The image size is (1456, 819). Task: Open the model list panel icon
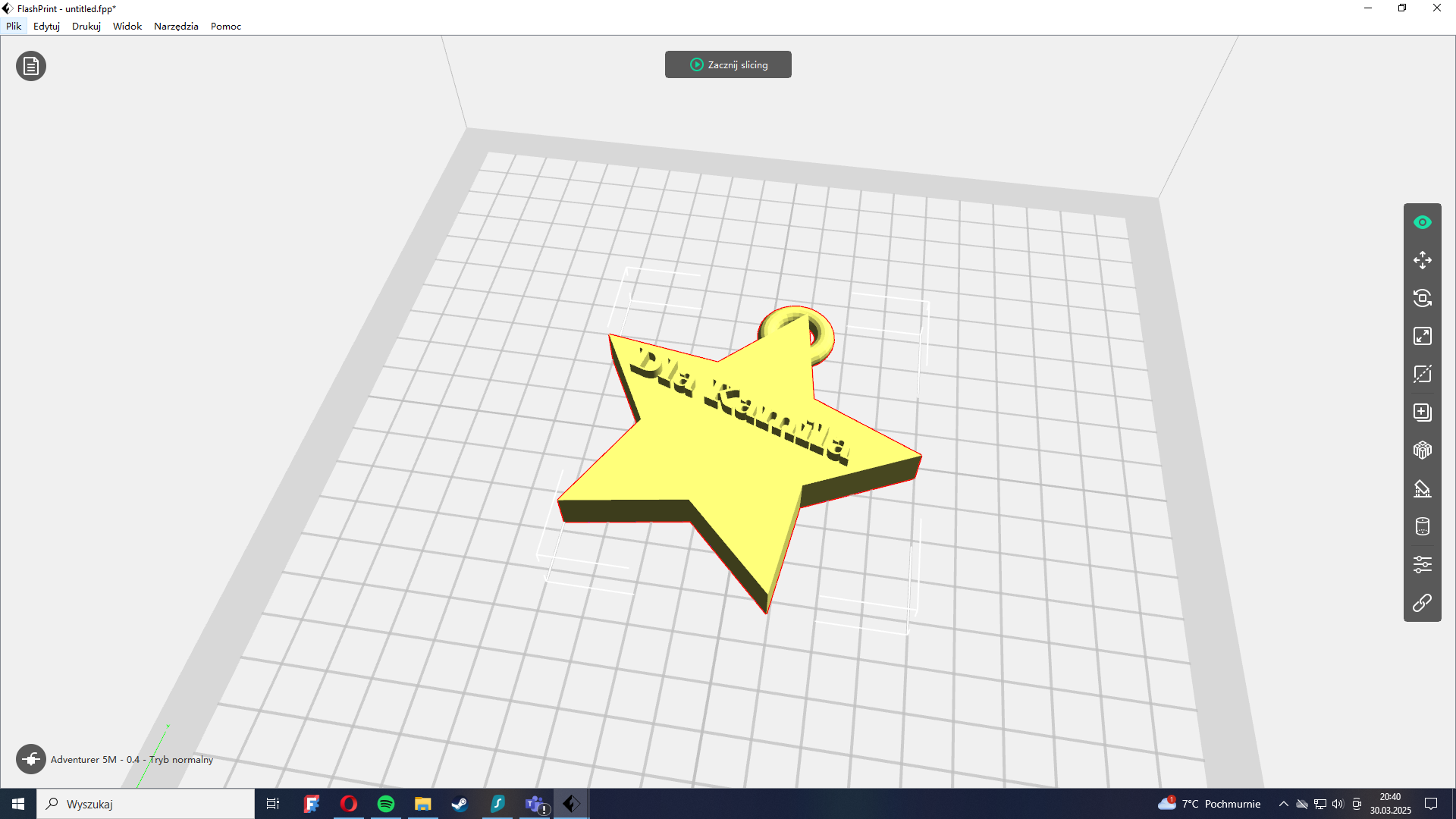[x=31, y=66]
